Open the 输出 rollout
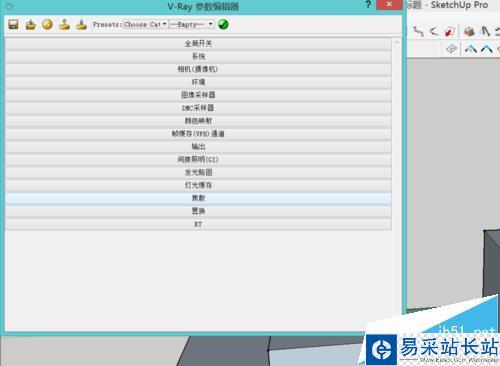This screenshot has height=366, width=500. 198,147
